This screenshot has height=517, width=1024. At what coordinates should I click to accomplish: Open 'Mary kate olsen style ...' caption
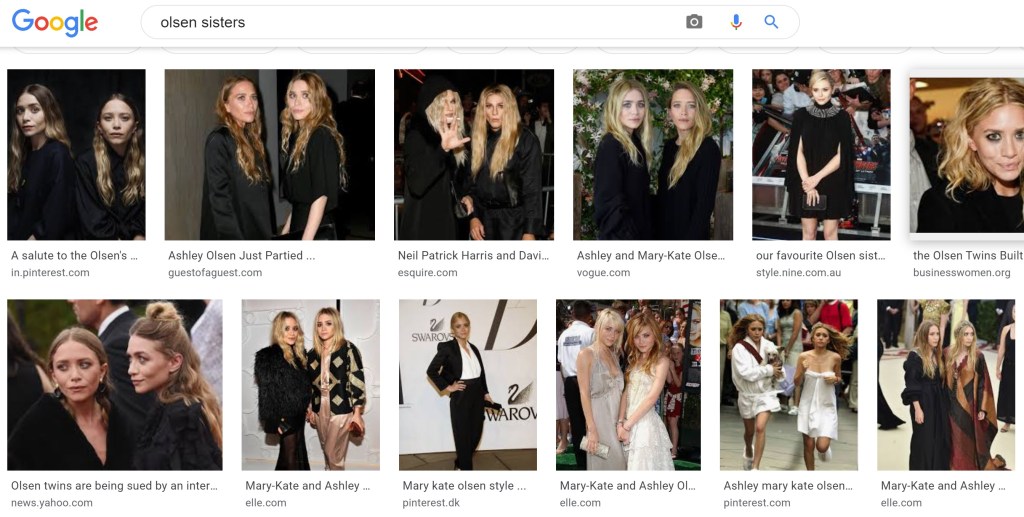pyautogui.click(x=458, y=486)
